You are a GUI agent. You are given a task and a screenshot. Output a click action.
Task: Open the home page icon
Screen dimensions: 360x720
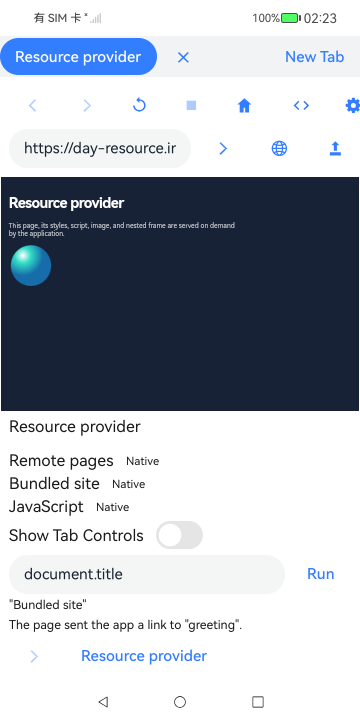pos(244,106)
